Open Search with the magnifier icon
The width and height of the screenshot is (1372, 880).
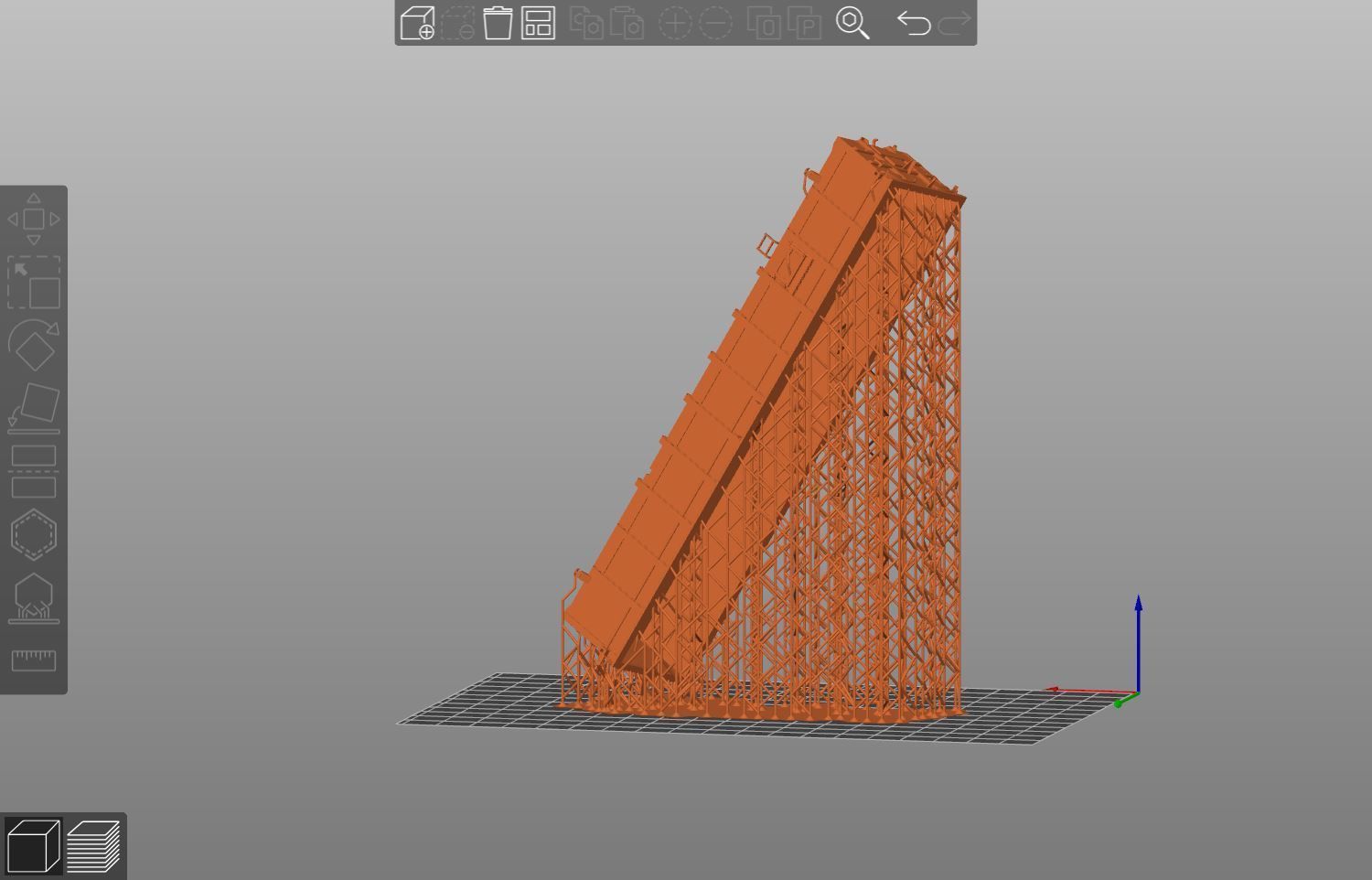coord(852,23)
